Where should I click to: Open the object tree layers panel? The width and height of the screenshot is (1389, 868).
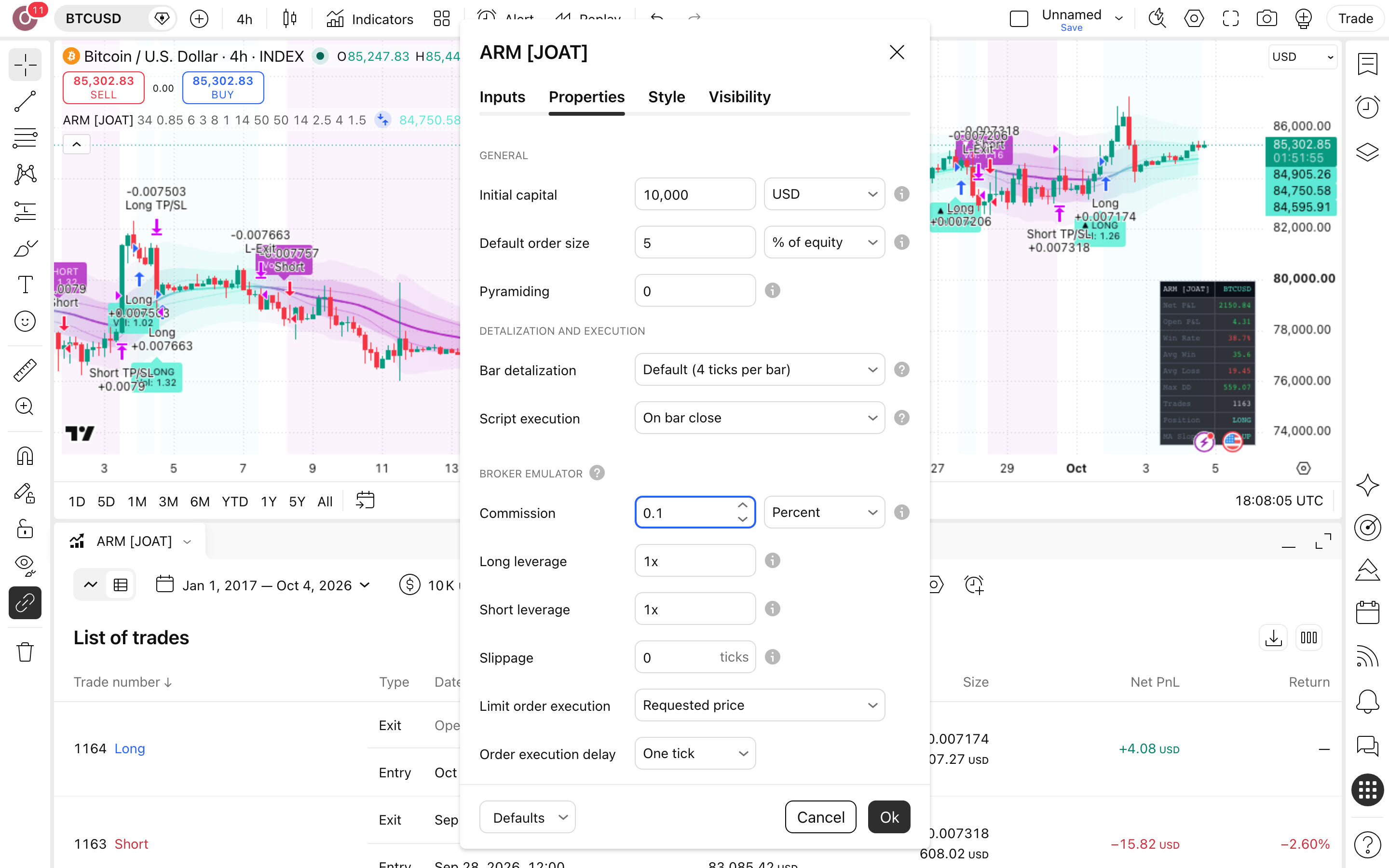(x=1368, y=151)
